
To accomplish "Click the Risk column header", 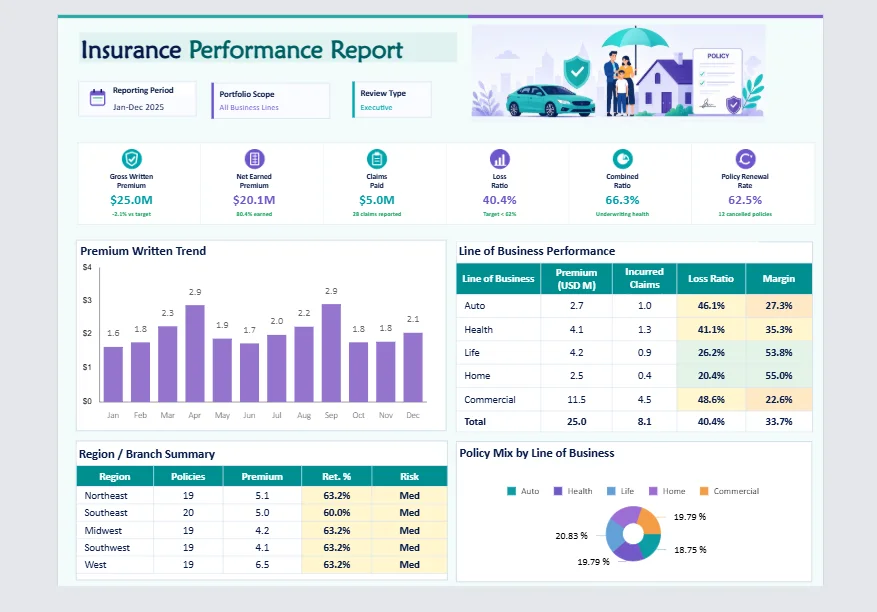I will 409,477.
